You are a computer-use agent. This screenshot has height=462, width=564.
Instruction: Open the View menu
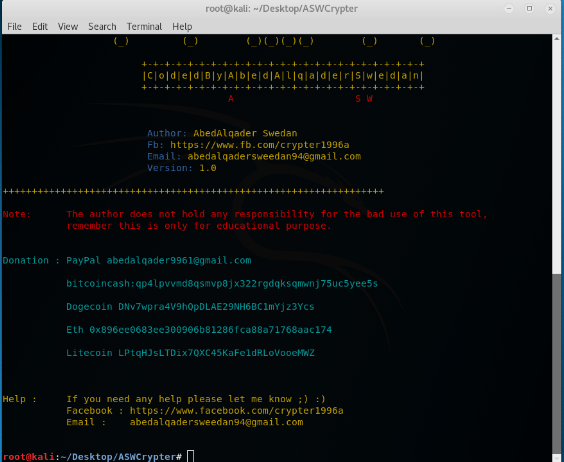click(x=68, y=27)
